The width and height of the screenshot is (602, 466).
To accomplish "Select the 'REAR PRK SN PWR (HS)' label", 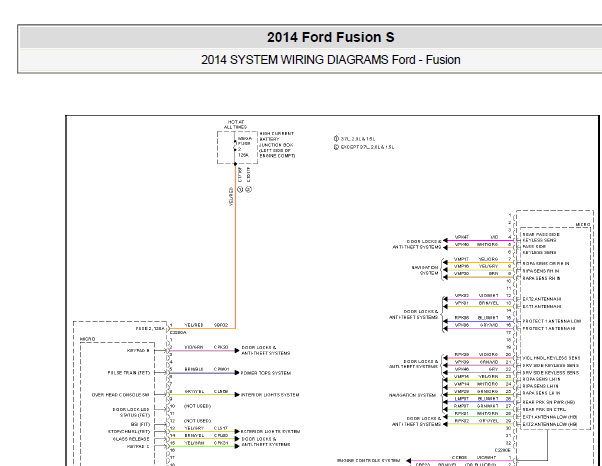I will (549, 402).
